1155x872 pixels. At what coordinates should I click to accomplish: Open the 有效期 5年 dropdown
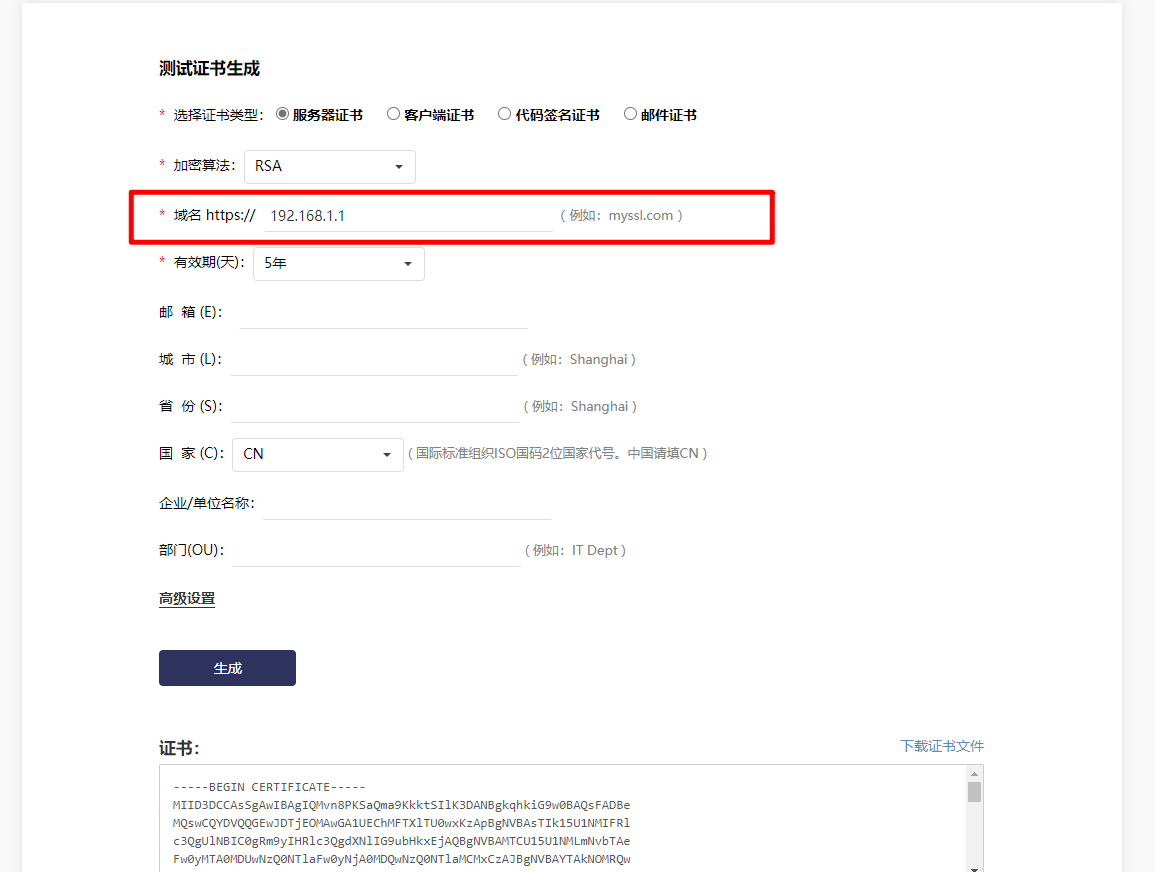[x=339, y=264]
